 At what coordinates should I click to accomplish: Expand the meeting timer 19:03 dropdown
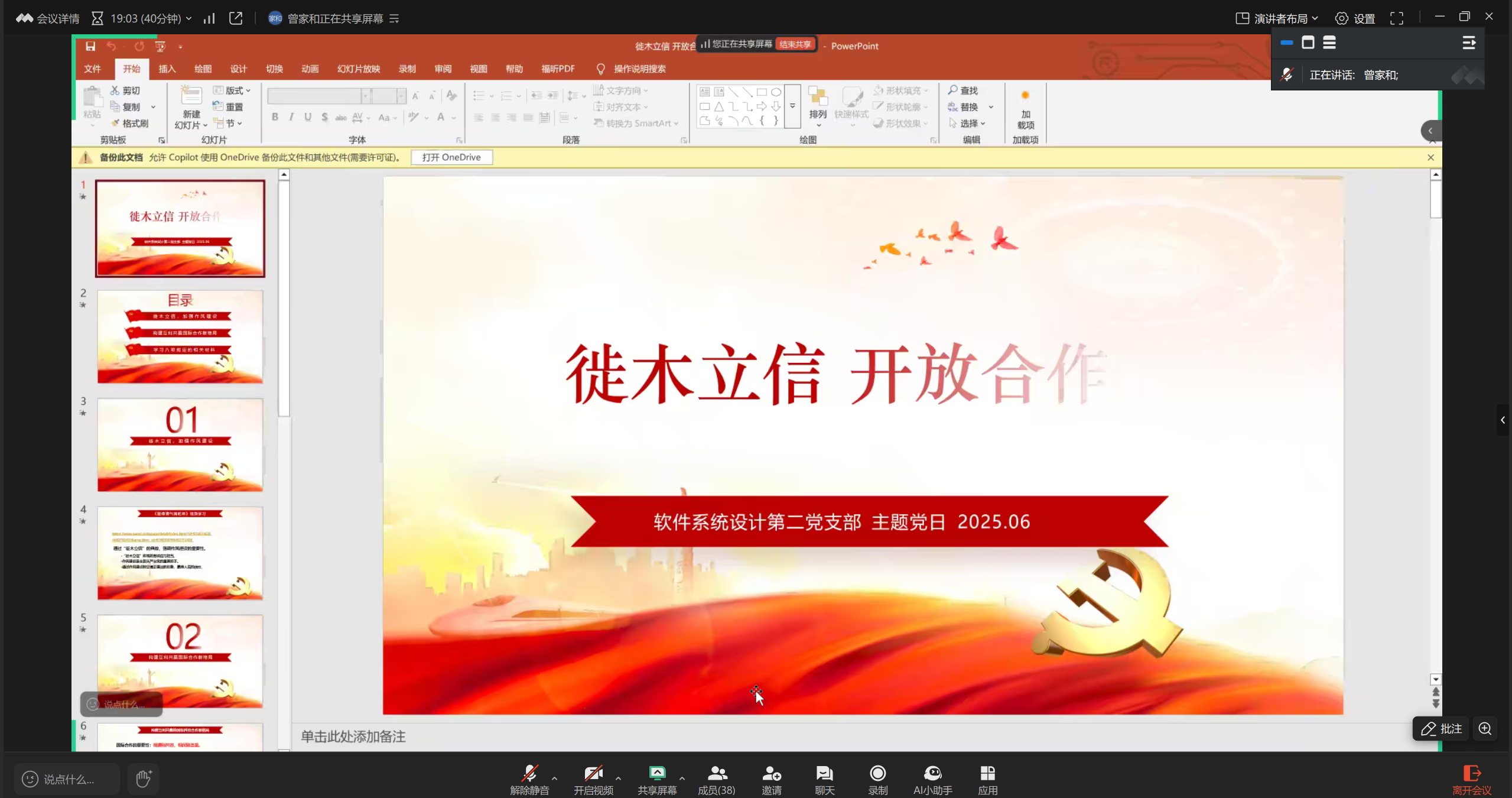pos(188,18)
